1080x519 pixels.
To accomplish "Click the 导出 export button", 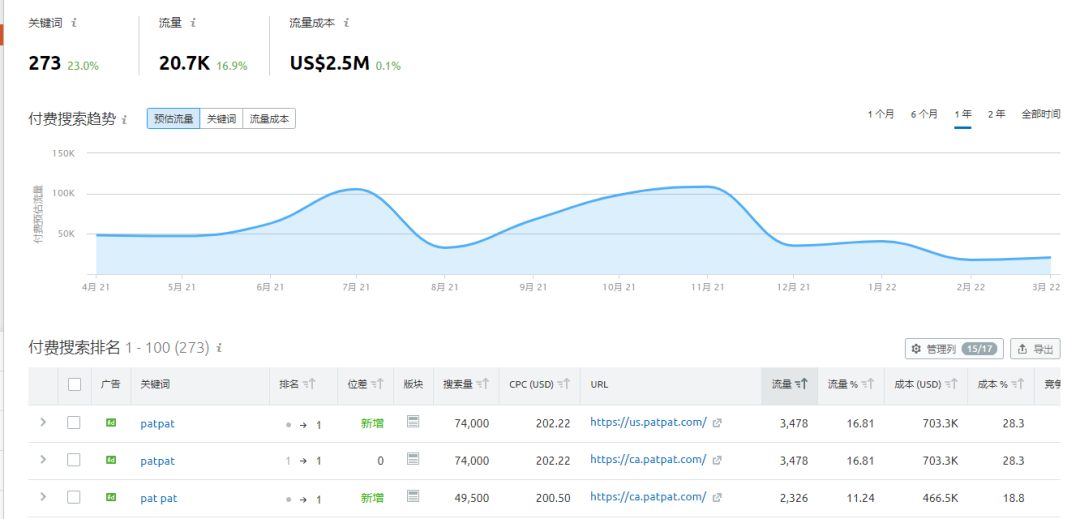I will [1035, 349].
